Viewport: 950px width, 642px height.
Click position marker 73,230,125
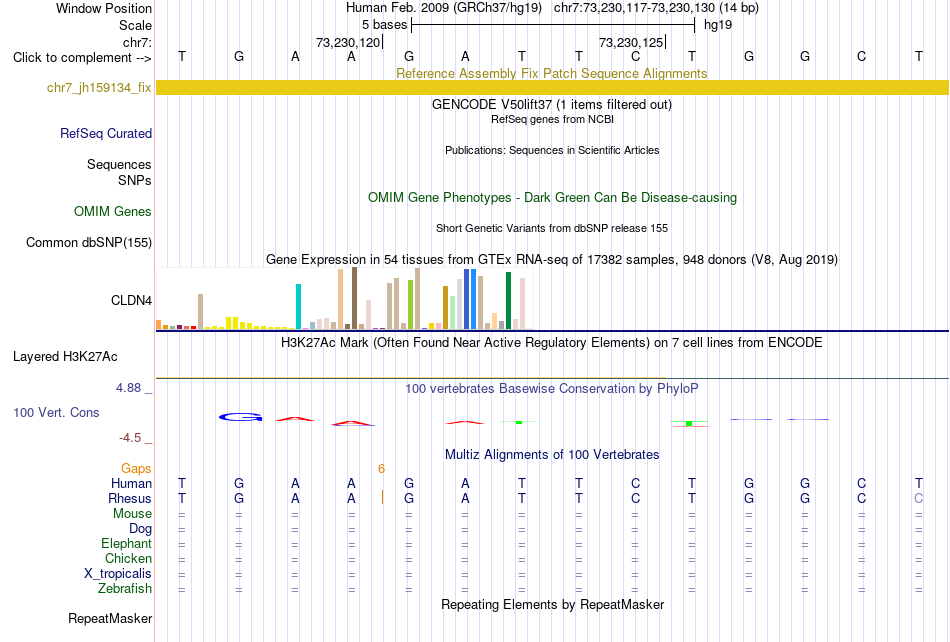coord(631,42)
